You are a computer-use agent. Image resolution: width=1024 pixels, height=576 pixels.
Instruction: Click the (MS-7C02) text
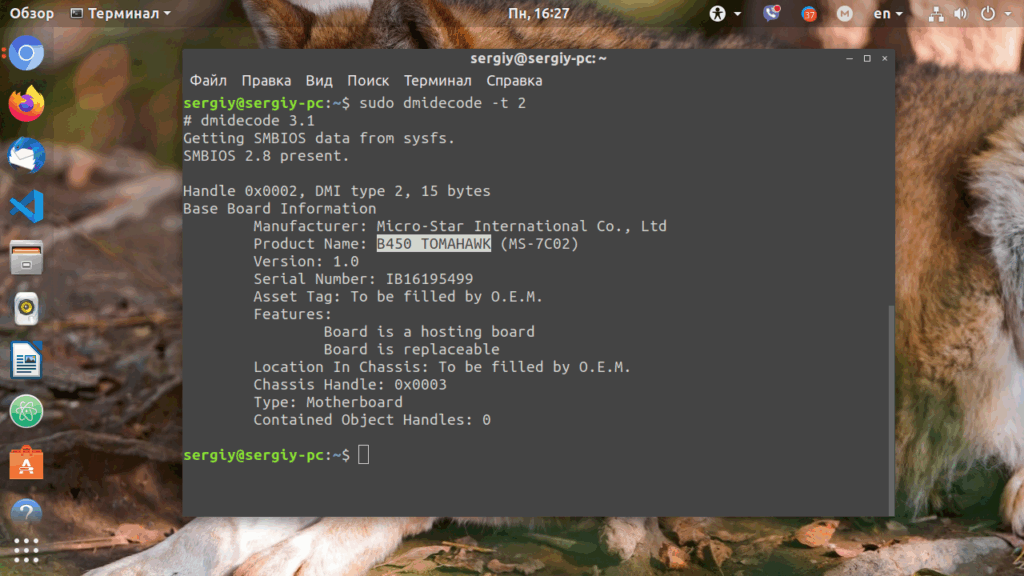click(x=539, y=244)
